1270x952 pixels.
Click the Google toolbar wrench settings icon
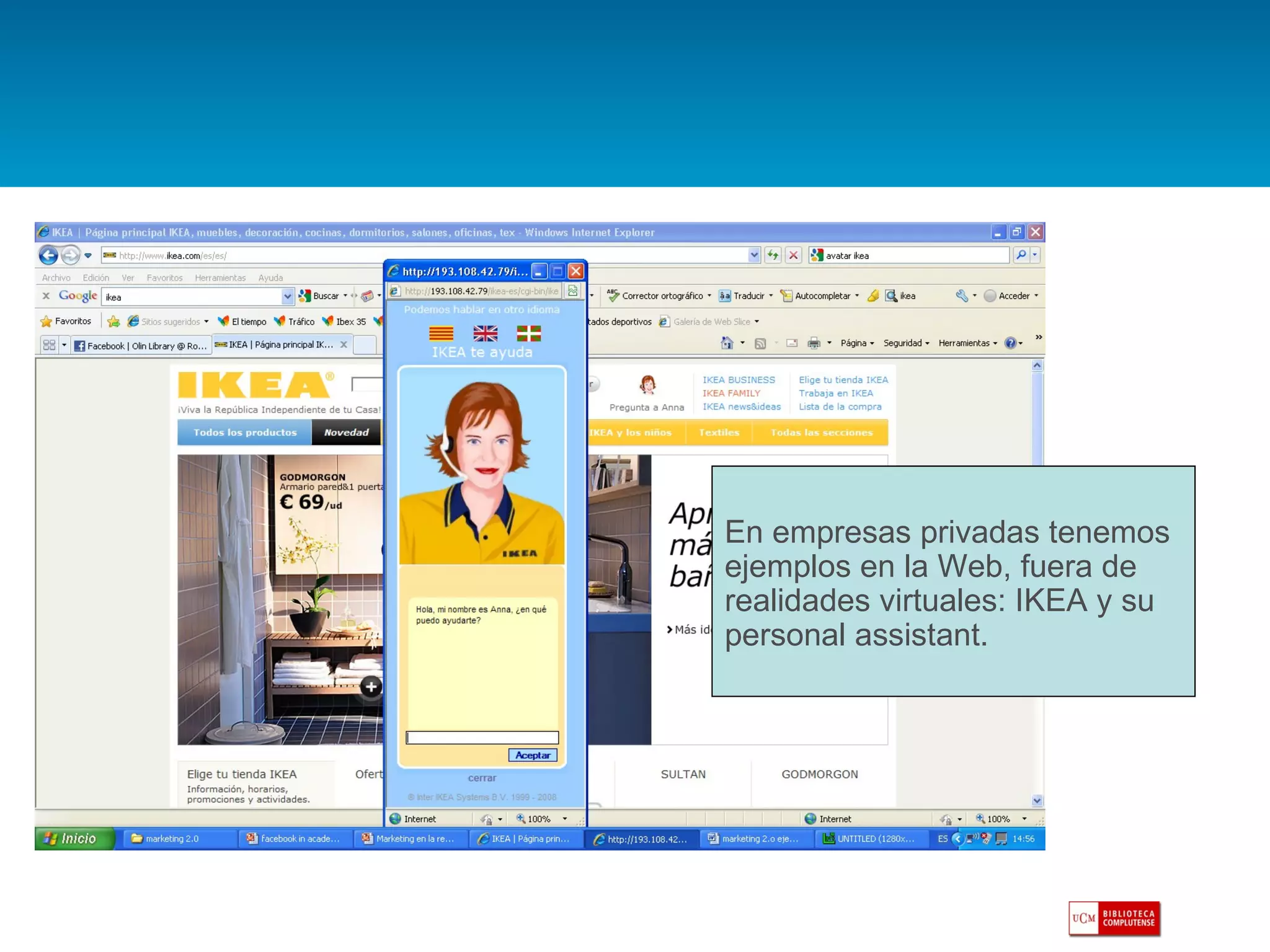[x=962, y=296]
